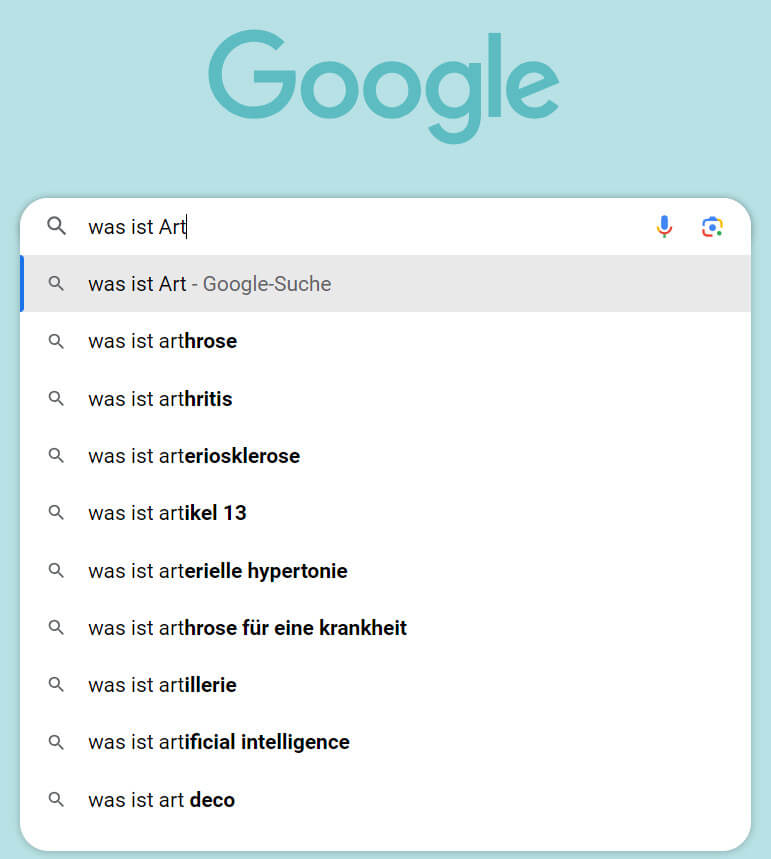The width and height of the screenshot is (771, 859).
Task: Open Google Lens camera search
Action: pyautogui.click(x=713, y=227)
